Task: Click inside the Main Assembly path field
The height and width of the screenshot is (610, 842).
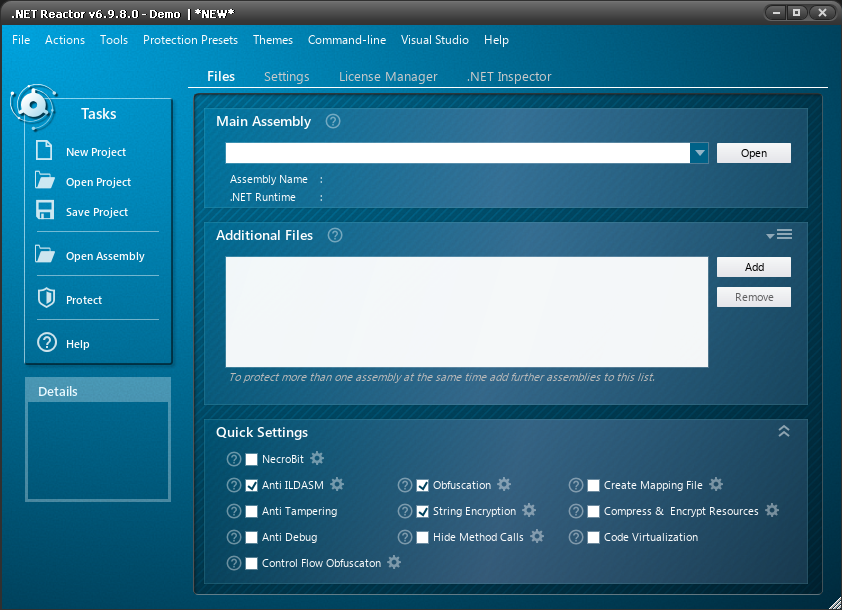Action: point(450,153)
